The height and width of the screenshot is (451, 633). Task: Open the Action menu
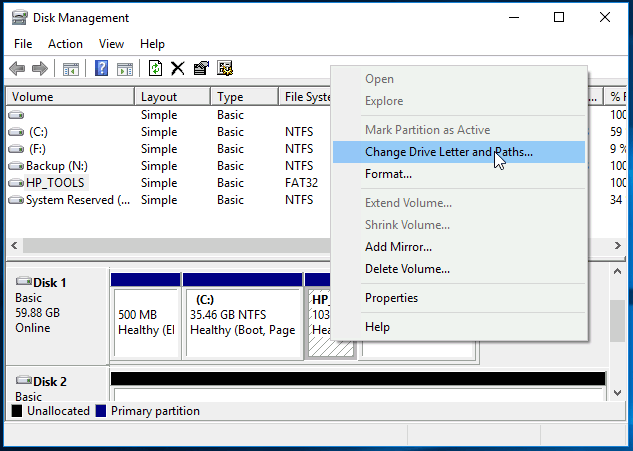click(65, 44)
